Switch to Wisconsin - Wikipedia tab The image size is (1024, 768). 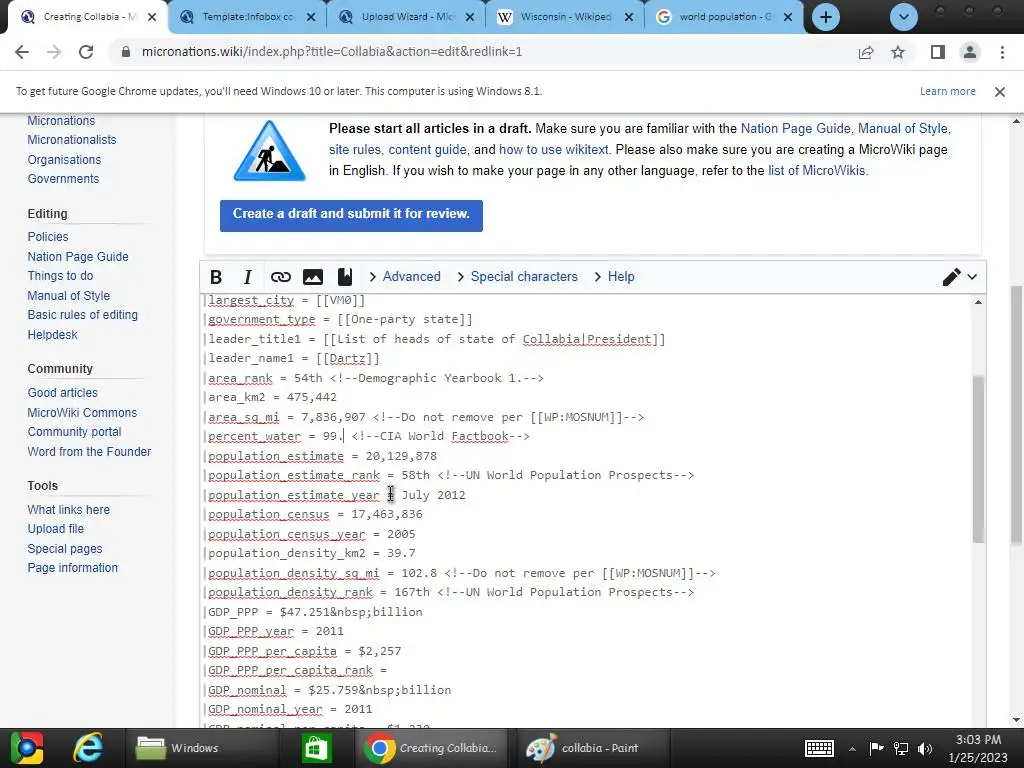point(566,17)
